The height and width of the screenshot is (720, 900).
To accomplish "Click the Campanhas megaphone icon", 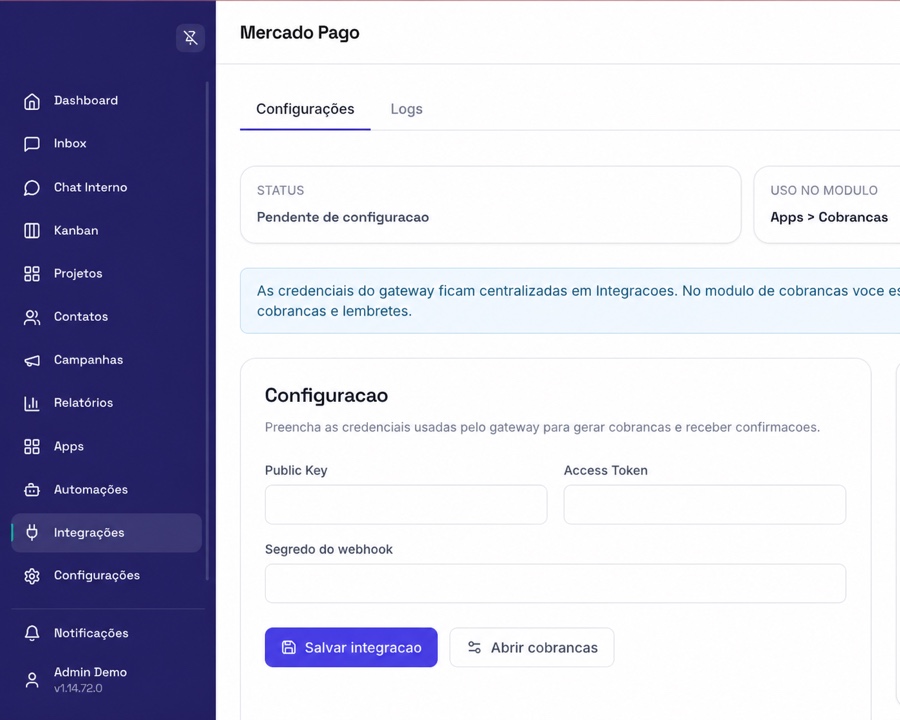I will [x=32, y=361].
